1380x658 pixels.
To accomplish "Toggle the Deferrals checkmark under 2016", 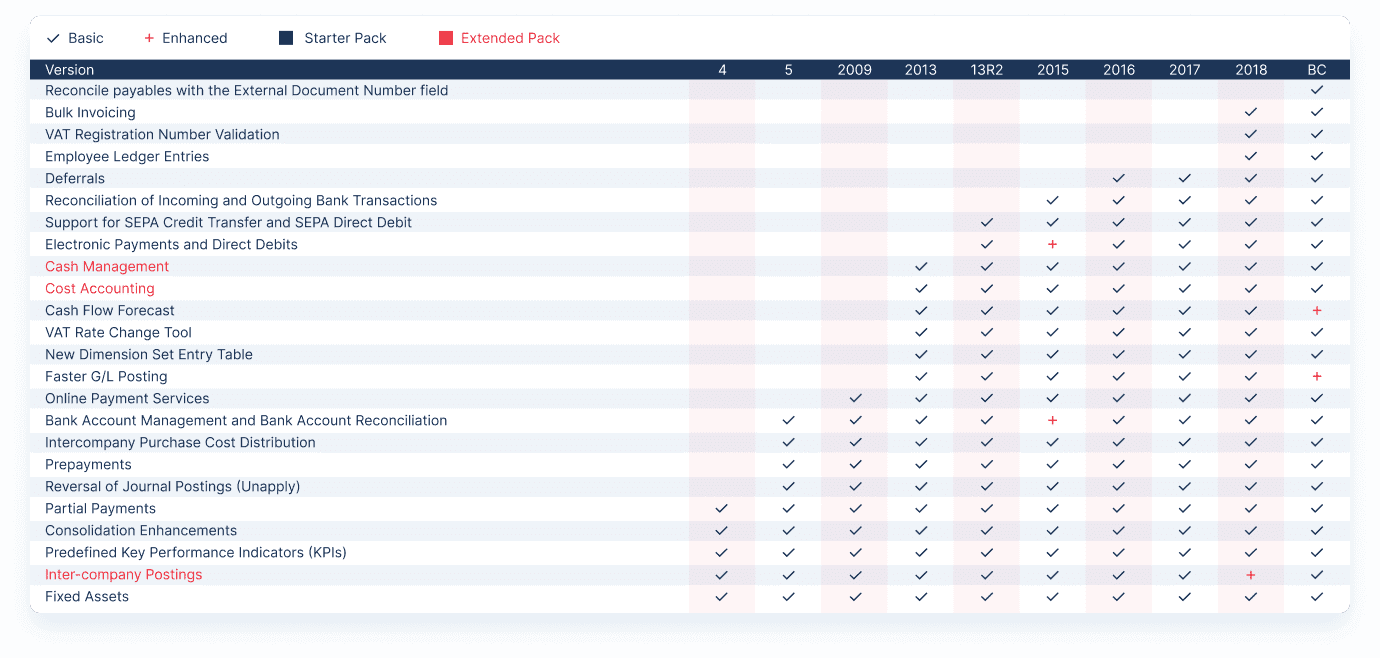I will coord(1118,178).
